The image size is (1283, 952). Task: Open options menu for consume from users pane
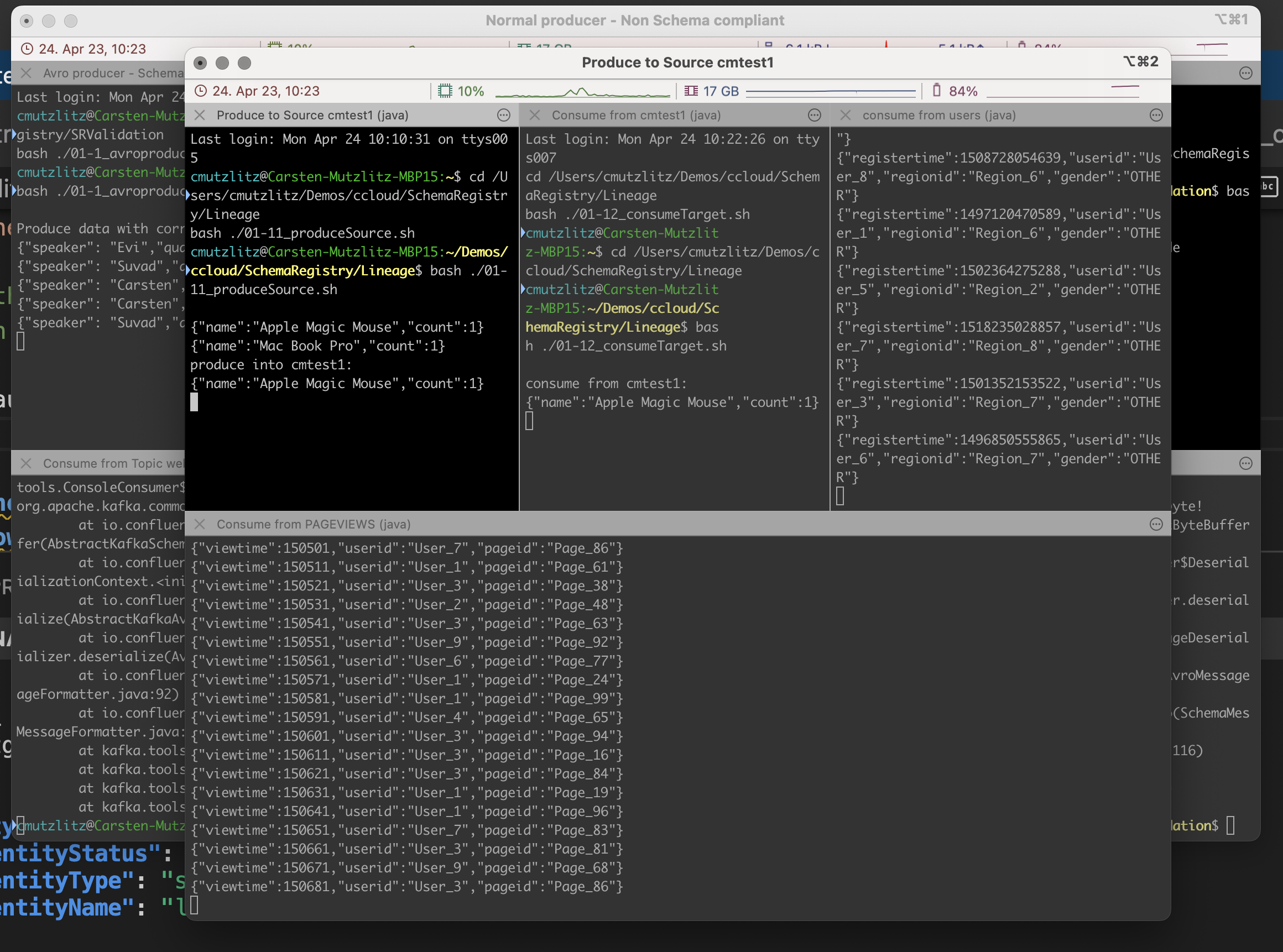[1156, 115]
